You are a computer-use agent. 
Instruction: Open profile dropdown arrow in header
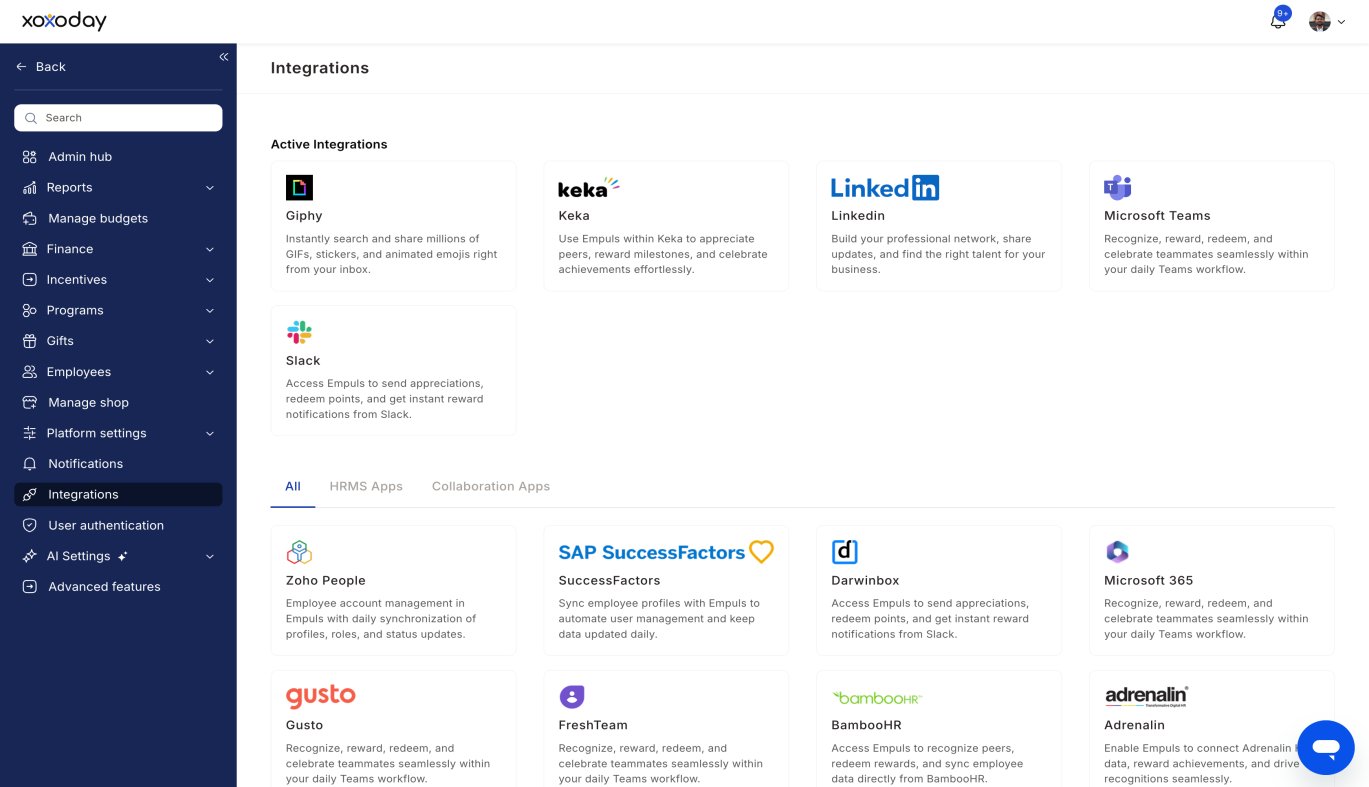[x=1342, y=22]
